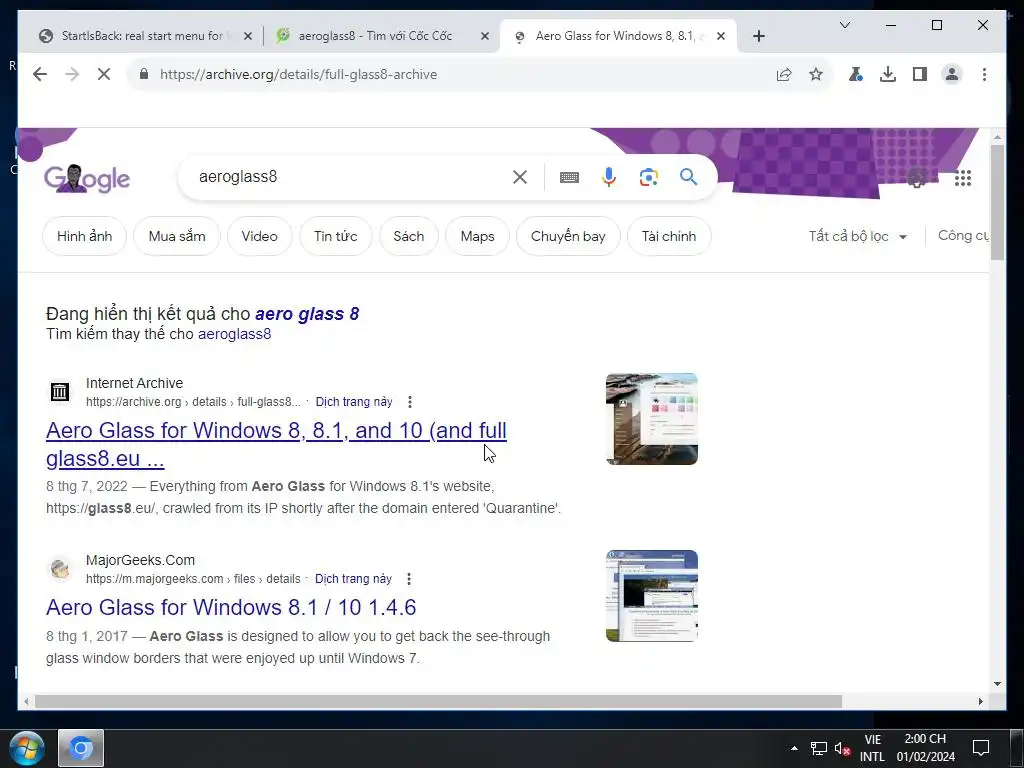Click the Internet Archive site icon
Image resolution: width=1024 pixels, height=768 pixels.
point(59,392)
